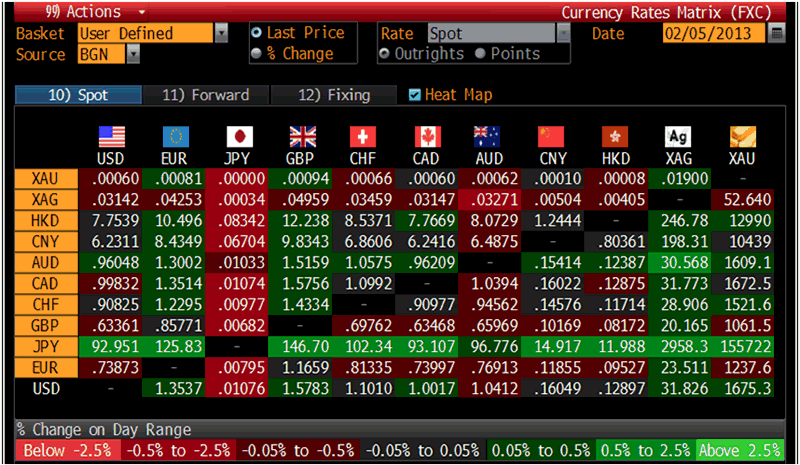Select the JPY Japan flag icon

pyautogui.click(x=238, y=137)
